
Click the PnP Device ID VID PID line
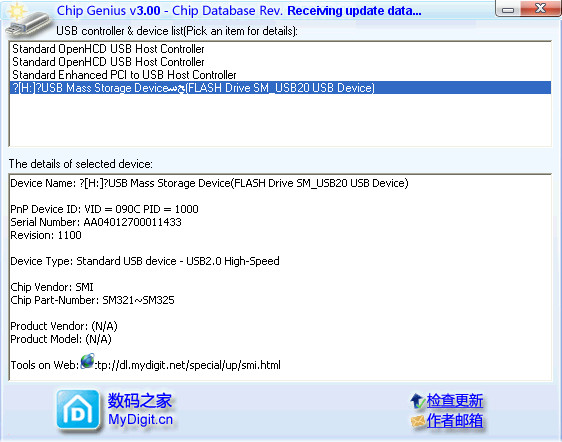(104, 209)
